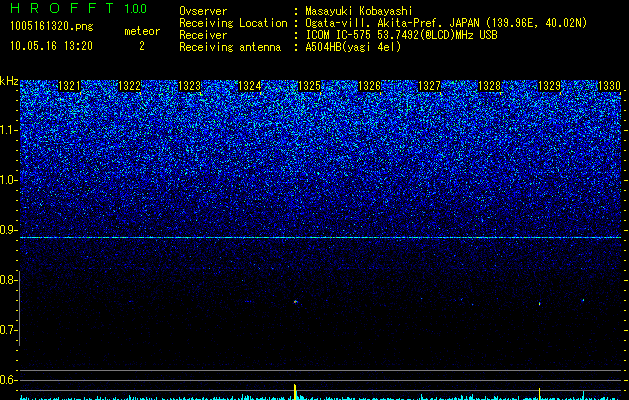Click the 1328 time marker label
Screen dimensions: 629x400
490,86
